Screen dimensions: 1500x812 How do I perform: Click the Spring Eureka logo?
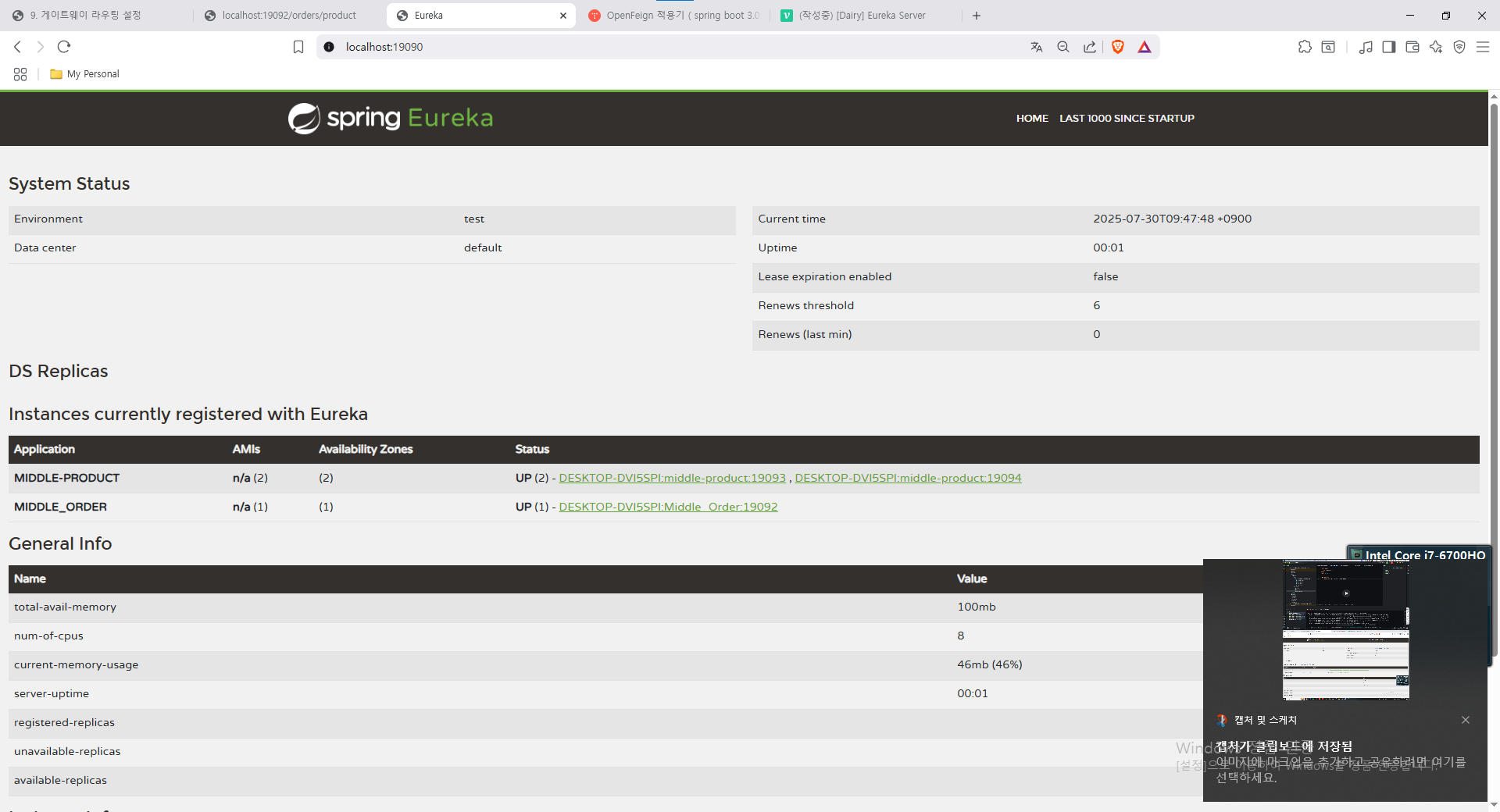pyautogui.click(x=391, y=118)
